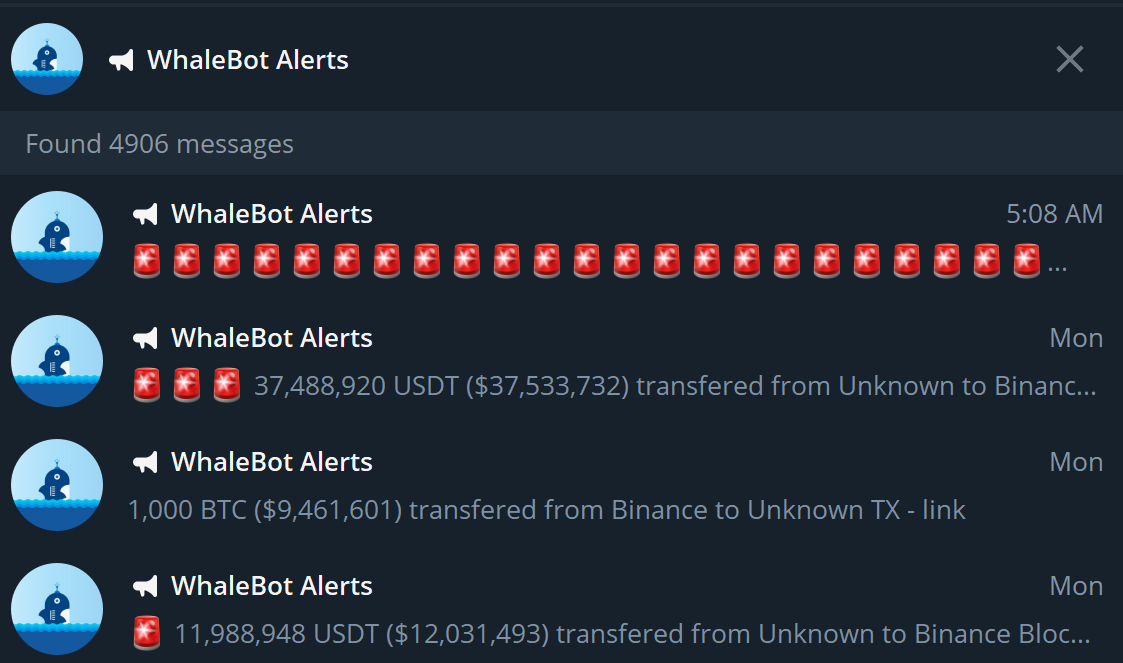The height and width of the screenshot is (663, 1123).
Task: Close the search results panel
Action: (x=1069, y=60)
